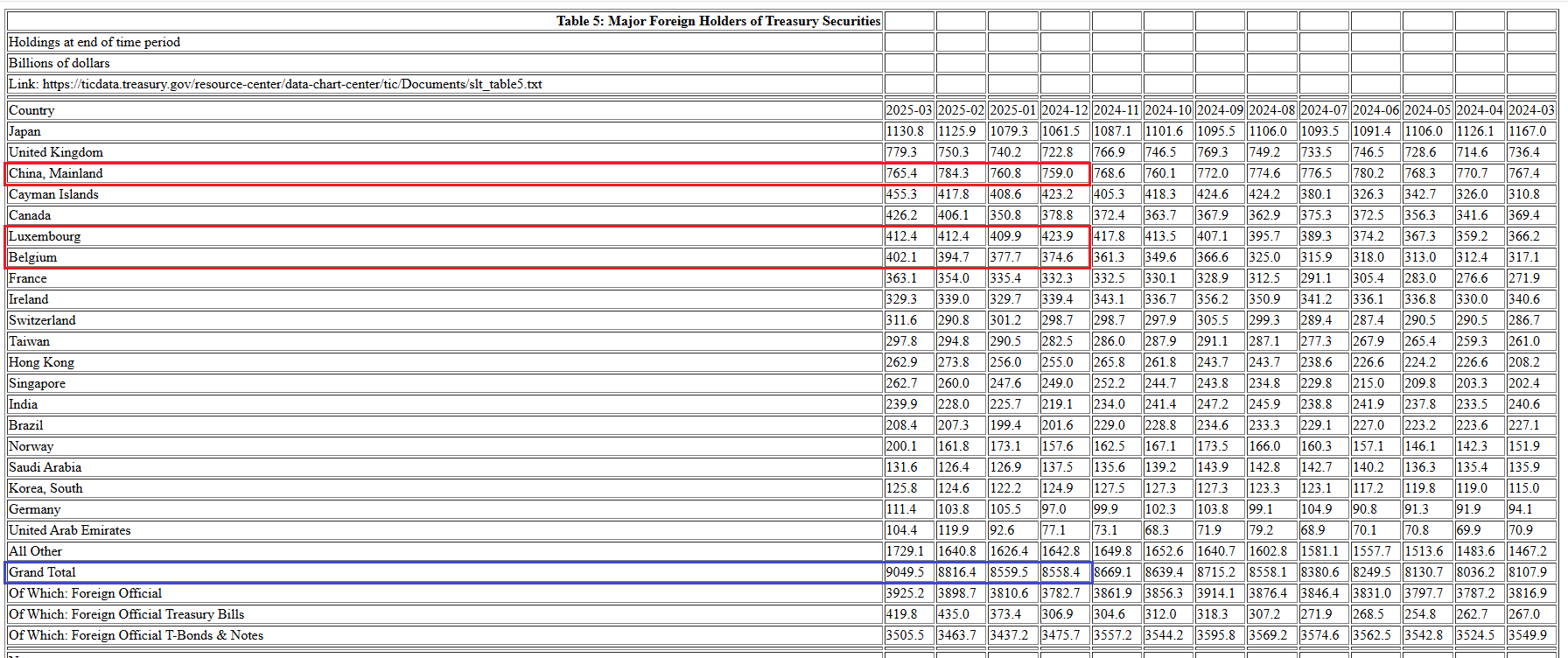Viewport: 1568px width, 658px height.
Task: Select the 'Brazil' country cell
Action: coord(444,425)
